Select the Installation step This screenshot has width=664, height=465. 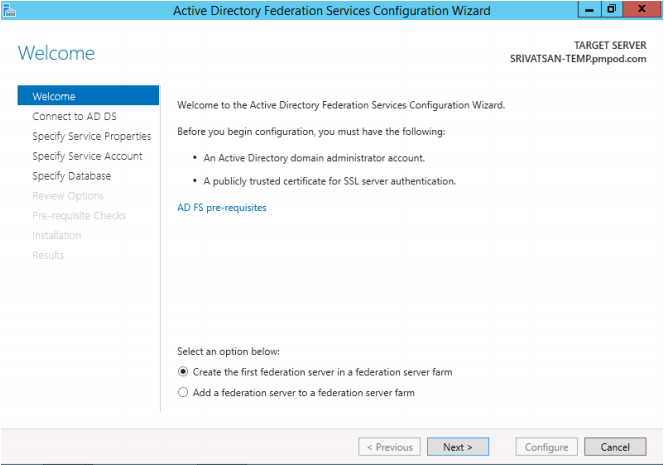tap(57, 235)
